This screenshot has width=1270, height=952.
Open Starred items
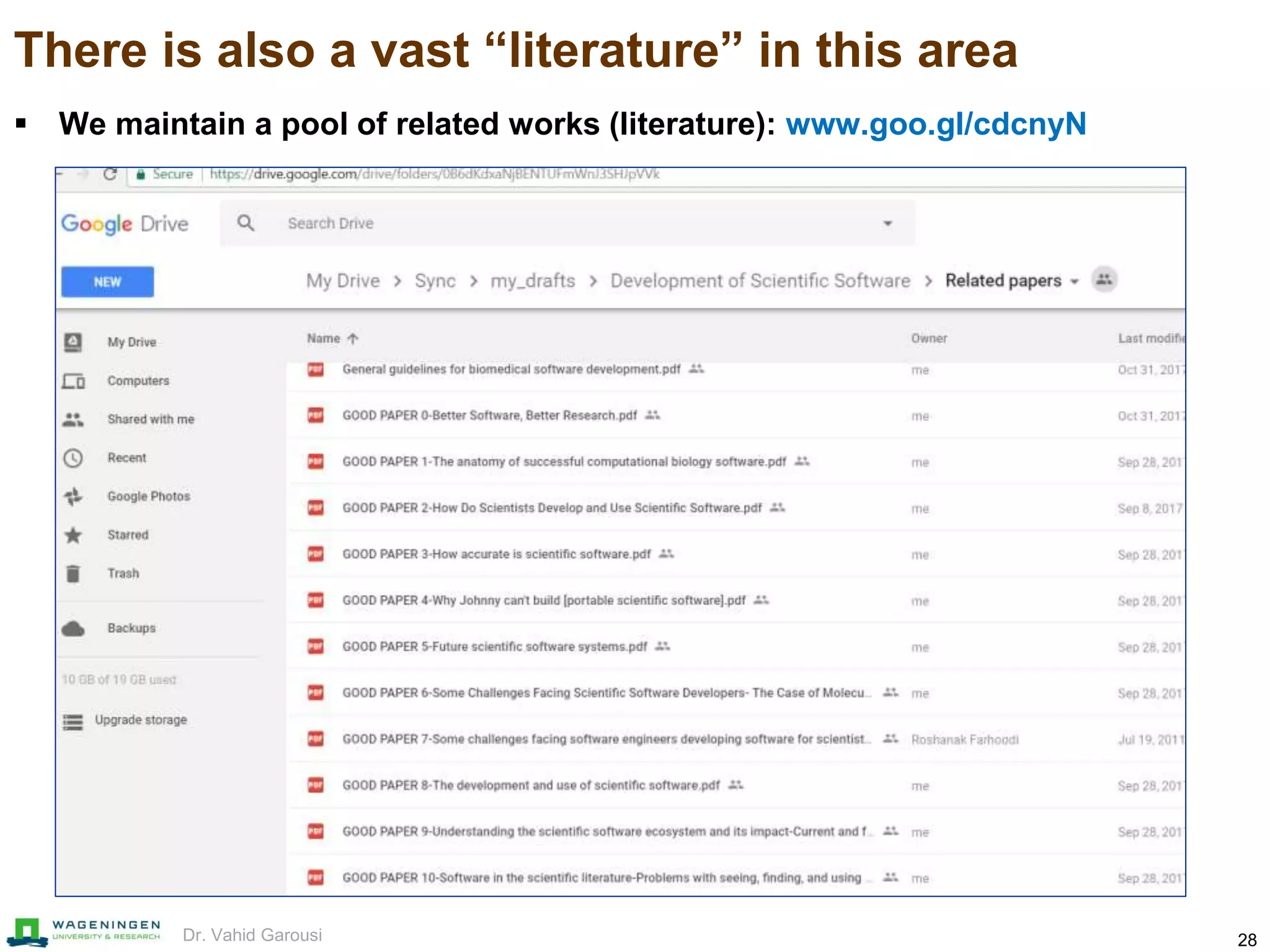(128, 535)
